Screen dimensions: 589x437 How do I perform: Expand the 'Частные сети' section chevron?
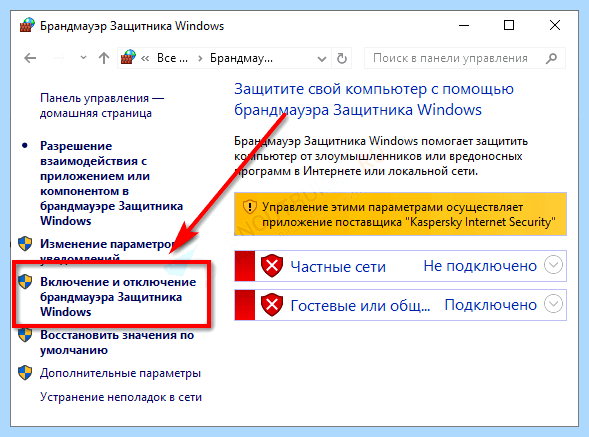tap(553, 265)
